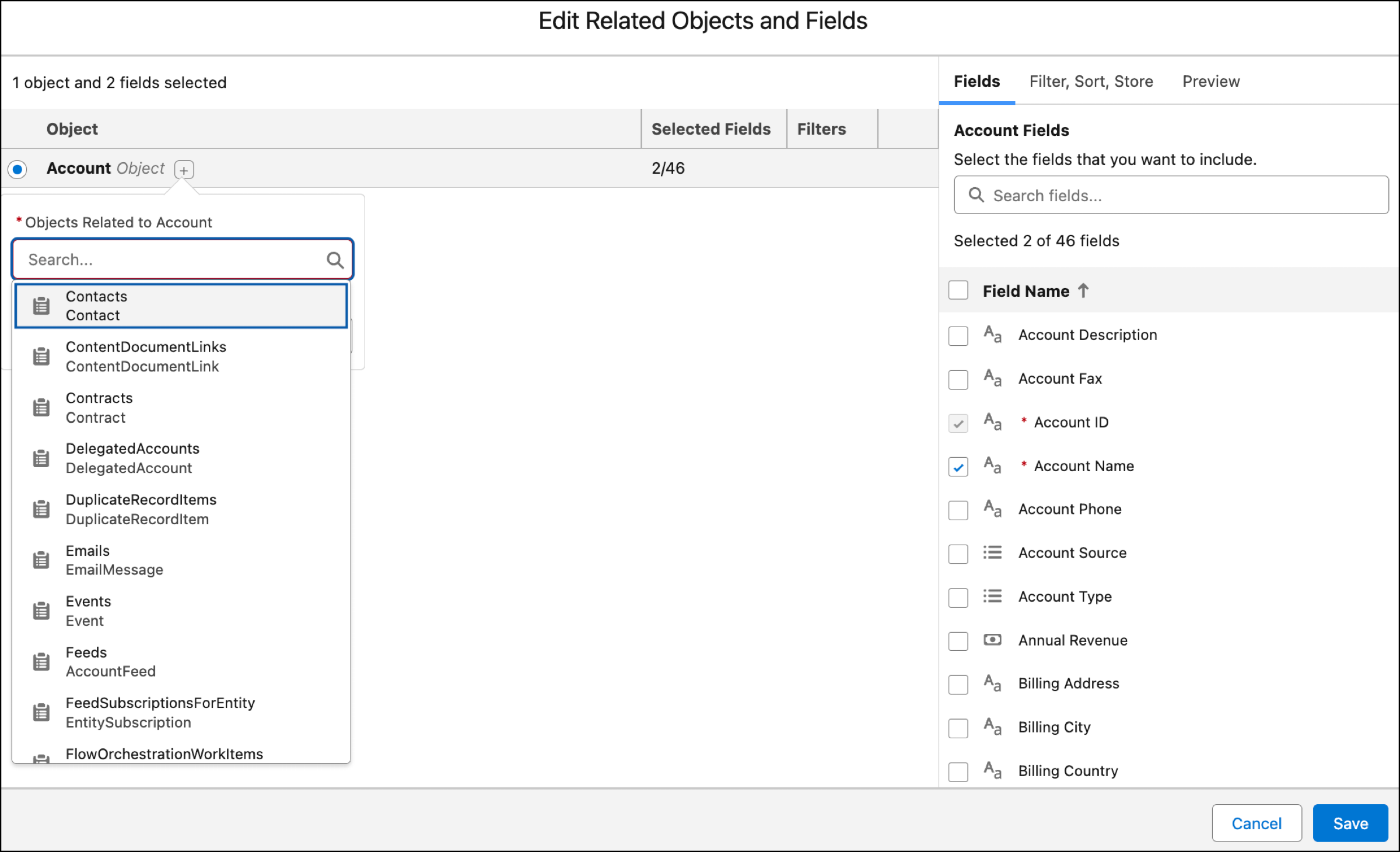Click the object icon beside Contacts
Viewport: 1400px width, 852px height.
(x=41, y=306)
